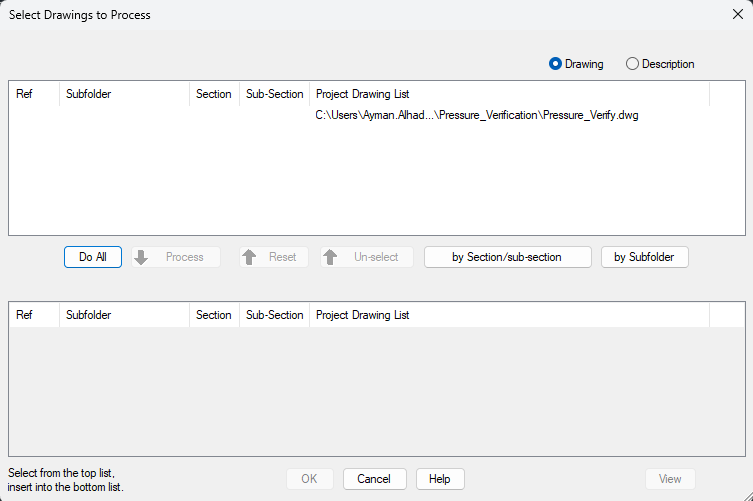753x501 pixels.
Task: Click bottom list Sub-Section column header
Action: (274, 315)
